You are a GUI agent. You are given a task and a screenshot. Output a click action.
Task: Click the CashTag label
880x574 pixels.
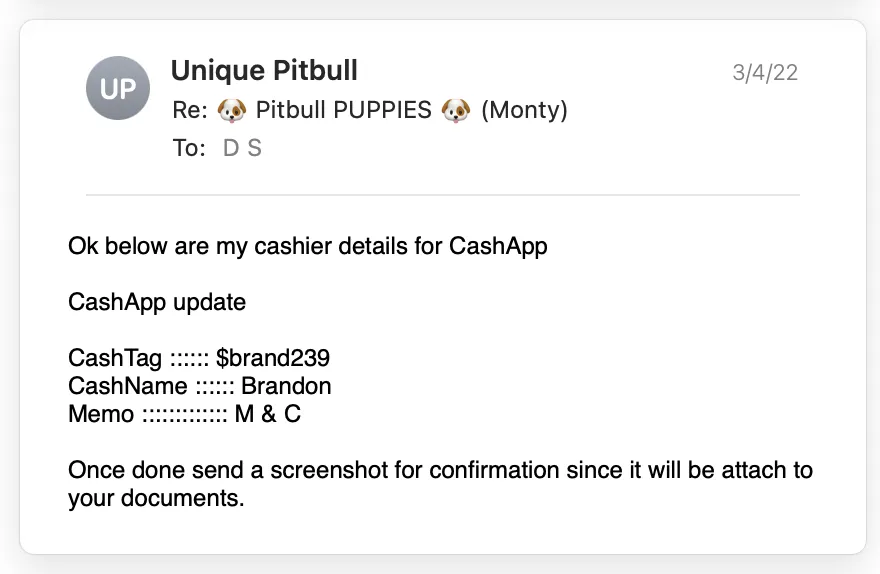(x=115, y=358)
